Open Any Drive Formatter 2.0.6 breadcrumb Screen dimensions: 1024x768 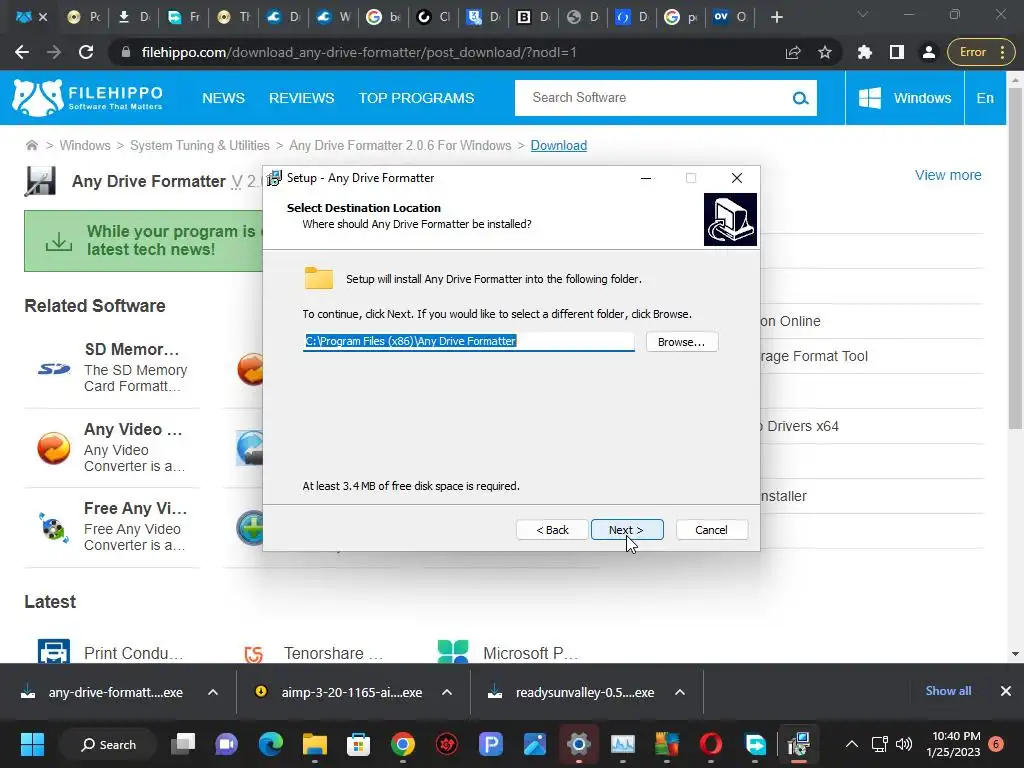tap(400, 145)
